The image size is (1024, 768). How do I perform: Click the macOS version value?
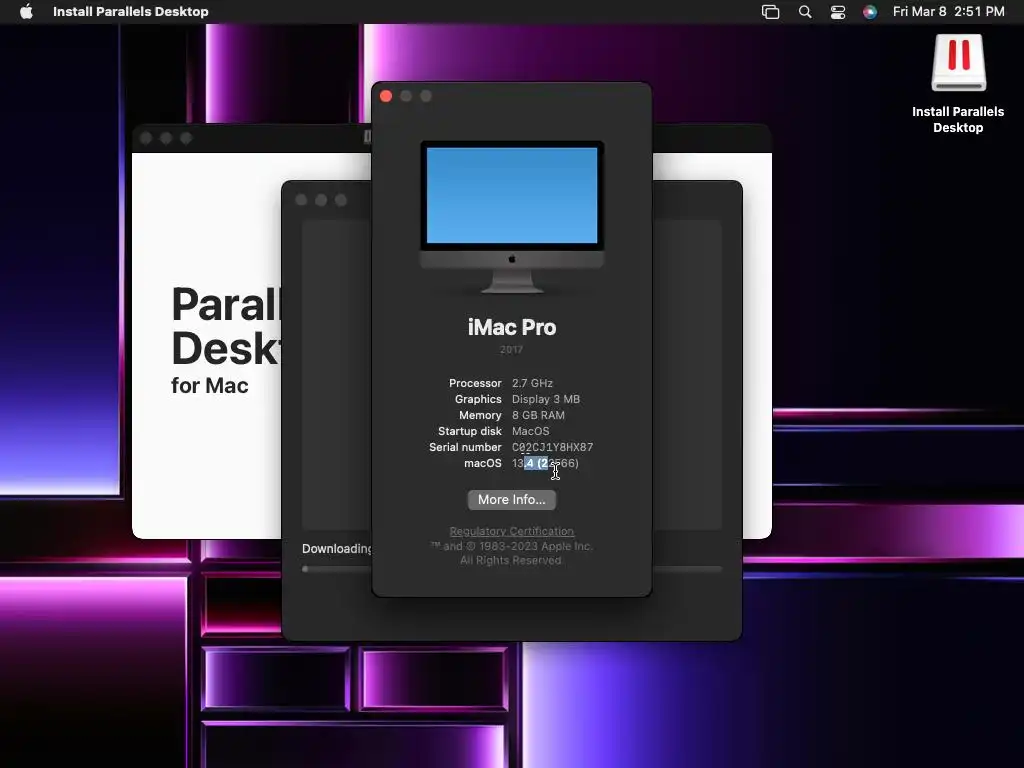545,464
